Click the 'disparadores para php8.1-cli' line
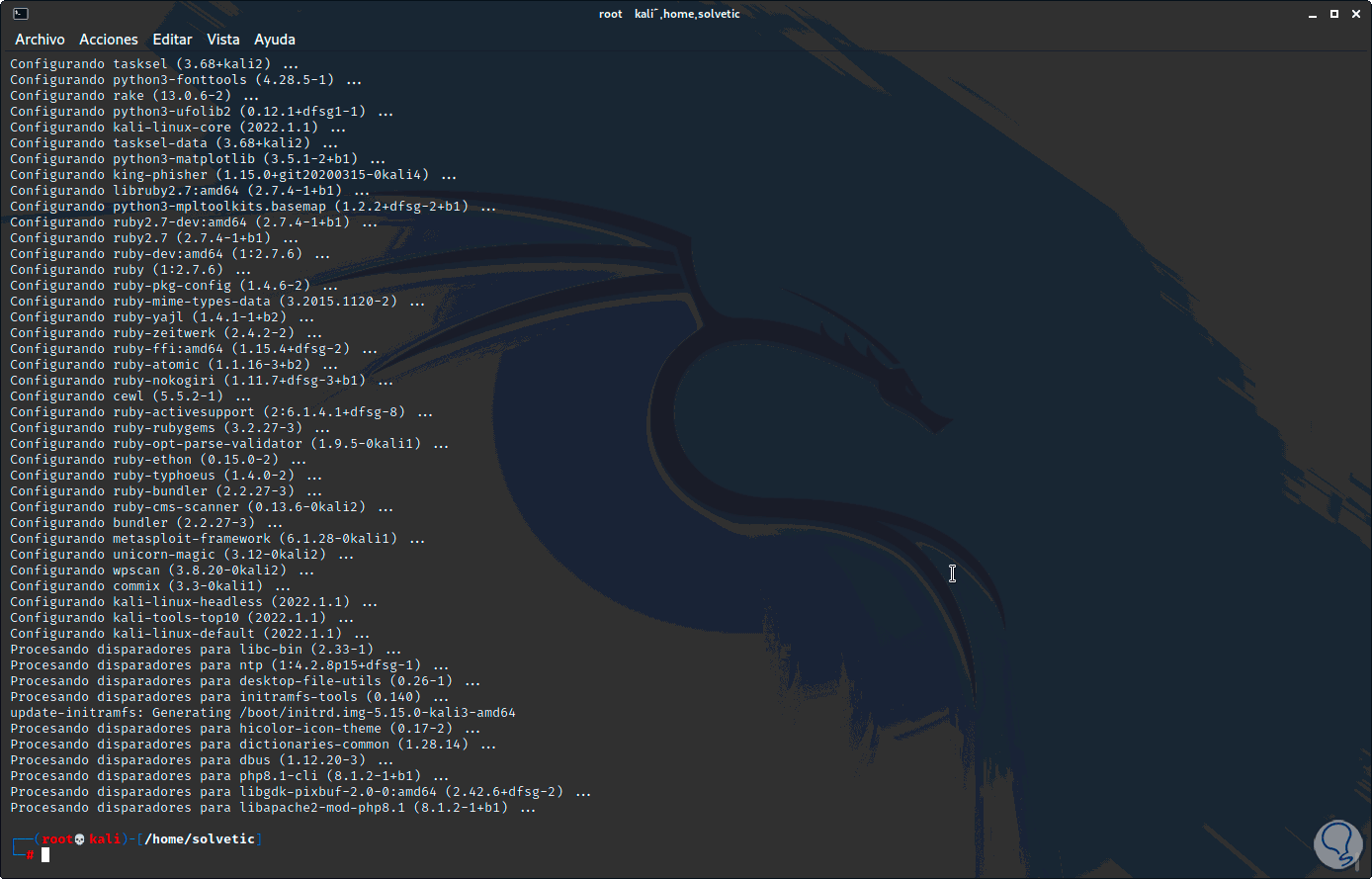 coord(229,776)
